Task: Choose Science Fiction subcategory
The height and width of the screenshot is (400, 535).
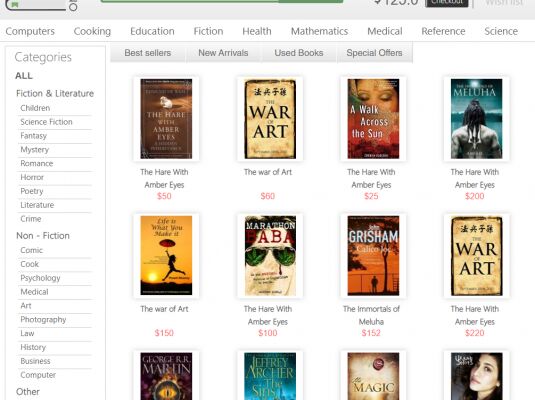Action: tap(46, 122)
